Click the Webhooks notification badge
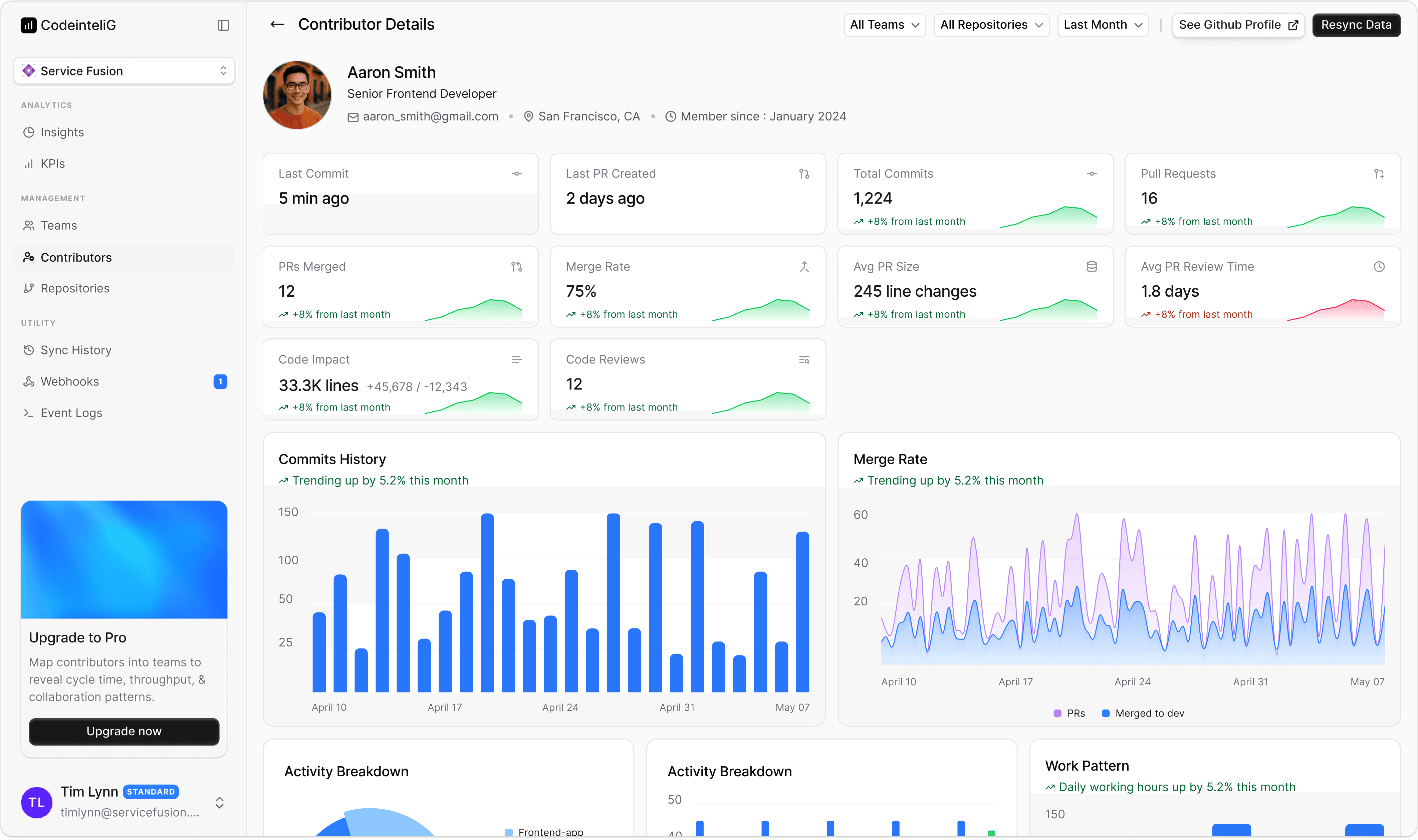The width and height of the screenshot is (1418, 840). tap(220, 381)
